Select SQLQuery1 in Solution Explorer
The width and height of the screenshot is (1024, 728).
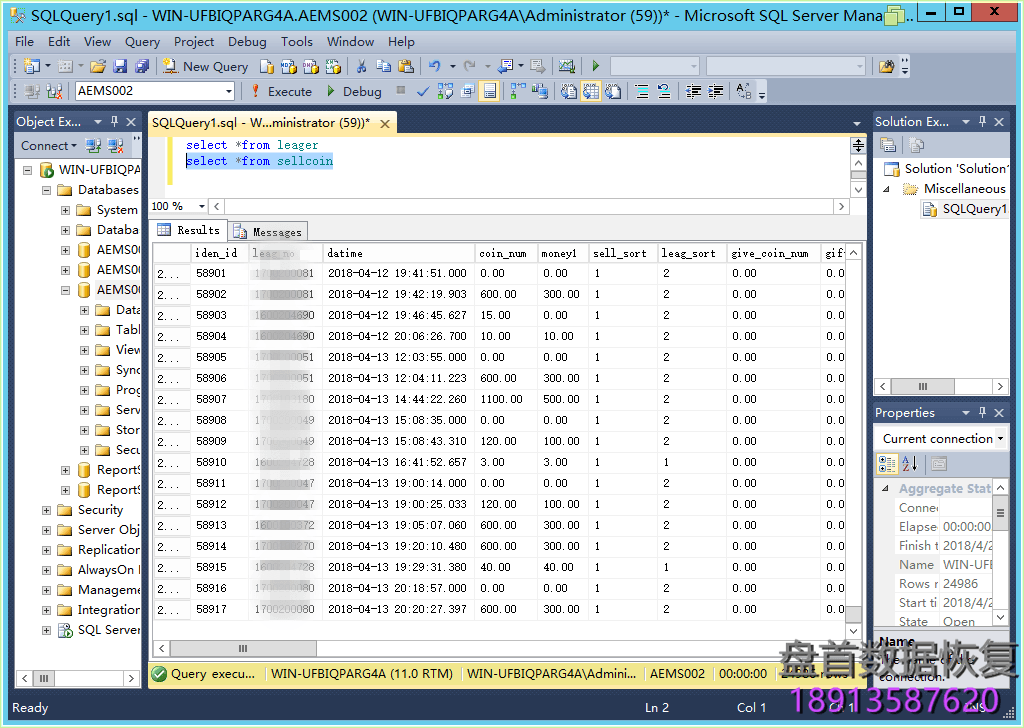pyautogui.click(x=965, y=209)
